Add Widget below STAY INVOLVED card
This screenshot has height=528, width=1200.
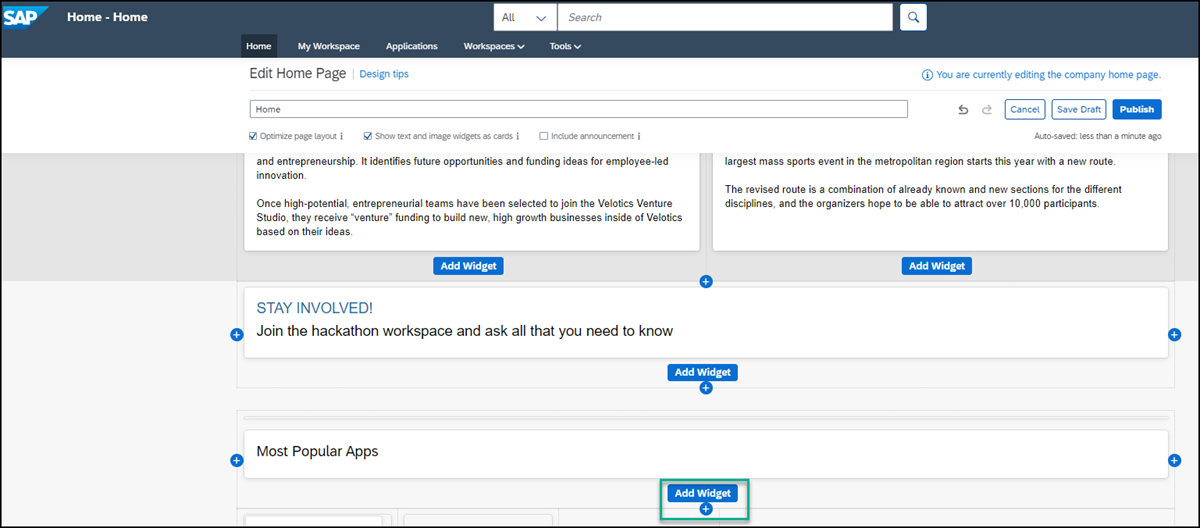(x=703, y=372)
